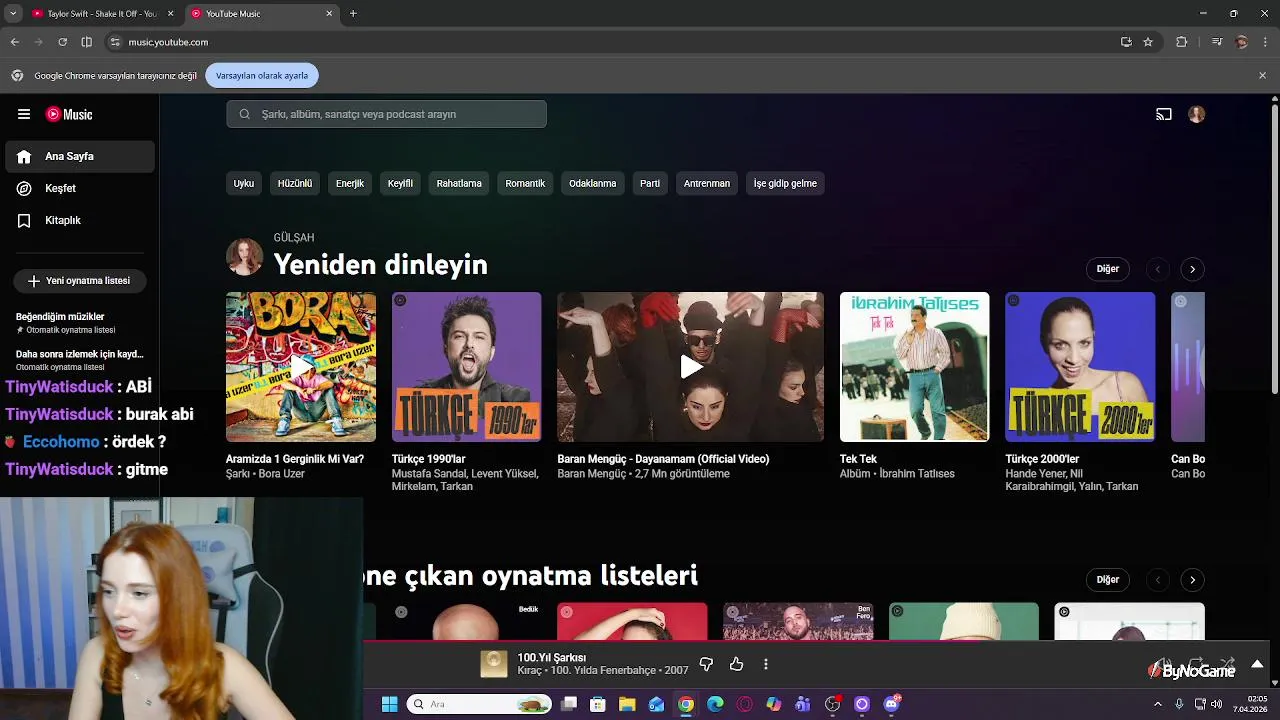Open Türkçe 1990'lar playlist cover

pyautogui.click(x=467, y=367)
